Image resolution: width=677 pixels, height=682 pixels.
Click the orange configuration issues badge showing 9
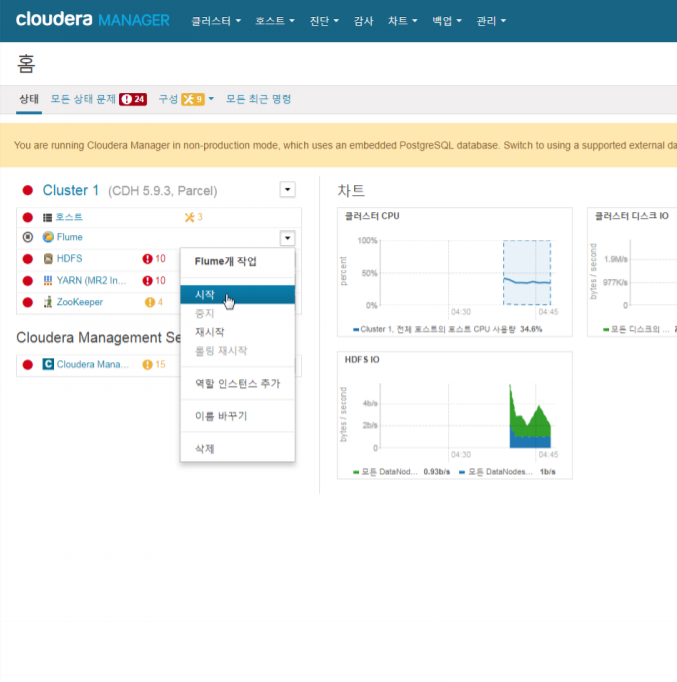[x=193, y=99]
